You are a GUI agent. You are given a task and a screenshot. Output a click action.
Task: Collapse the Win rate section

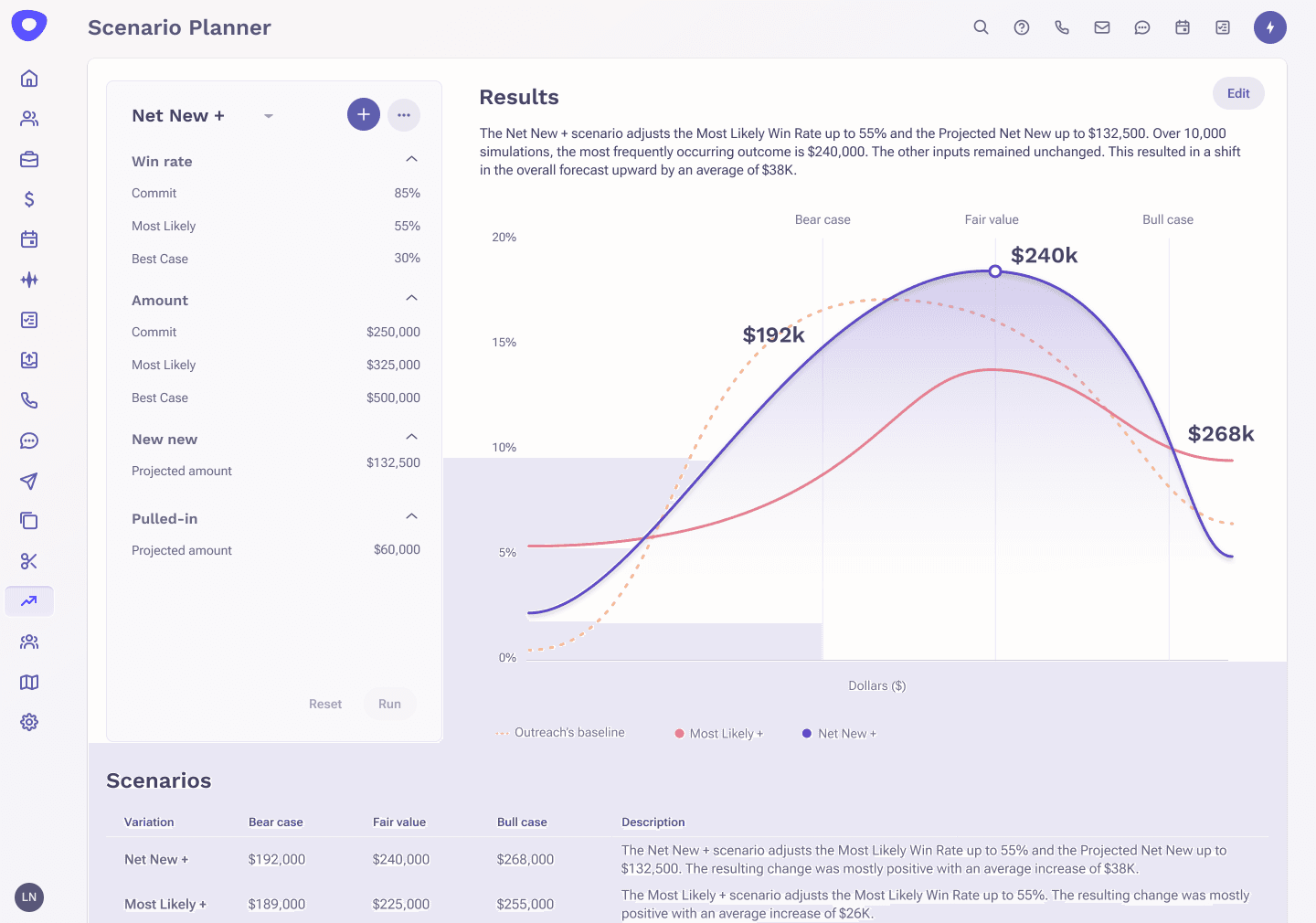pyautogui.click(x=411, y=160)
